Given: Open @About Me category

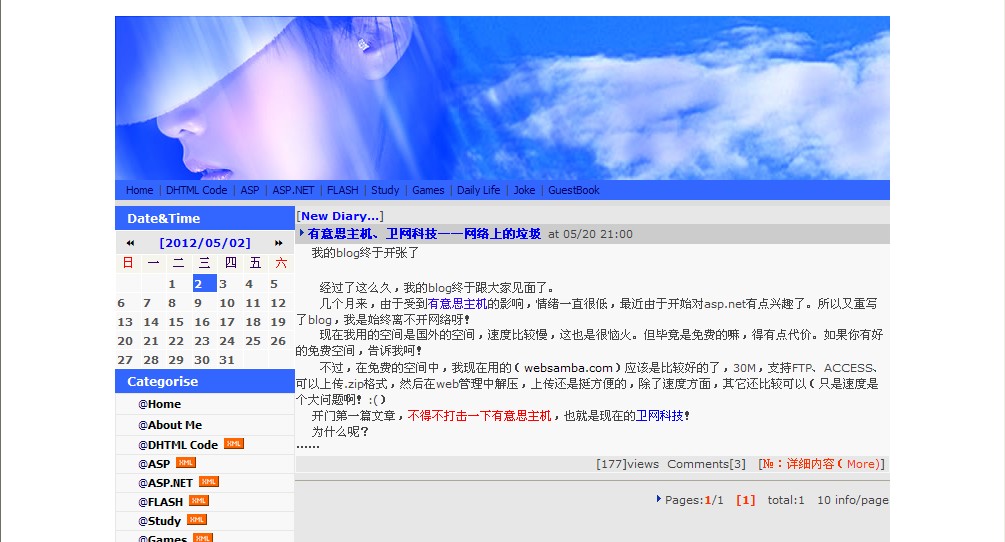Looking at the screenshot, I should 170,425.
